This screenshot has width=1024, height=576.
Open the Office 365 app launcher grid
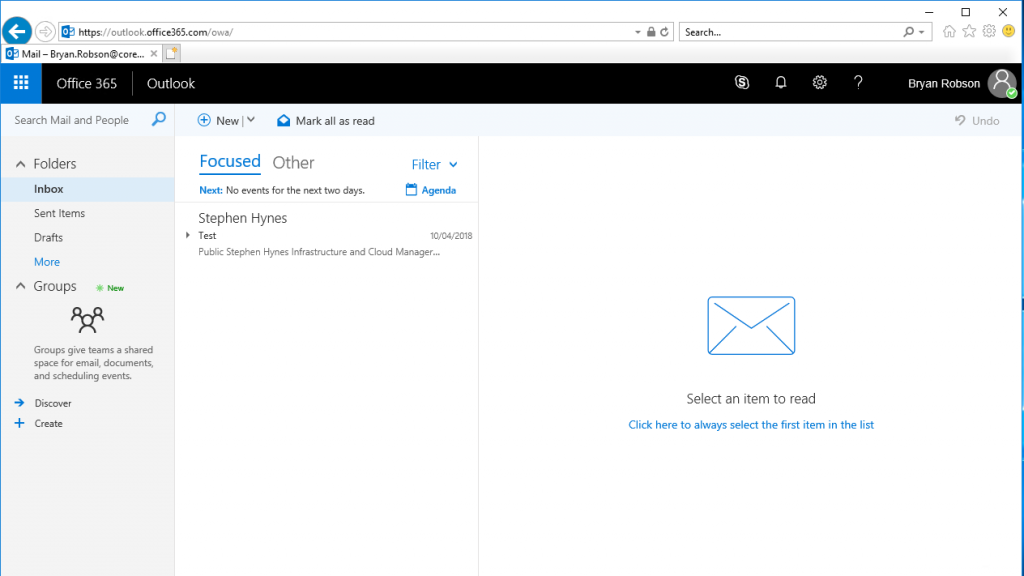click(x=20, y=83)
